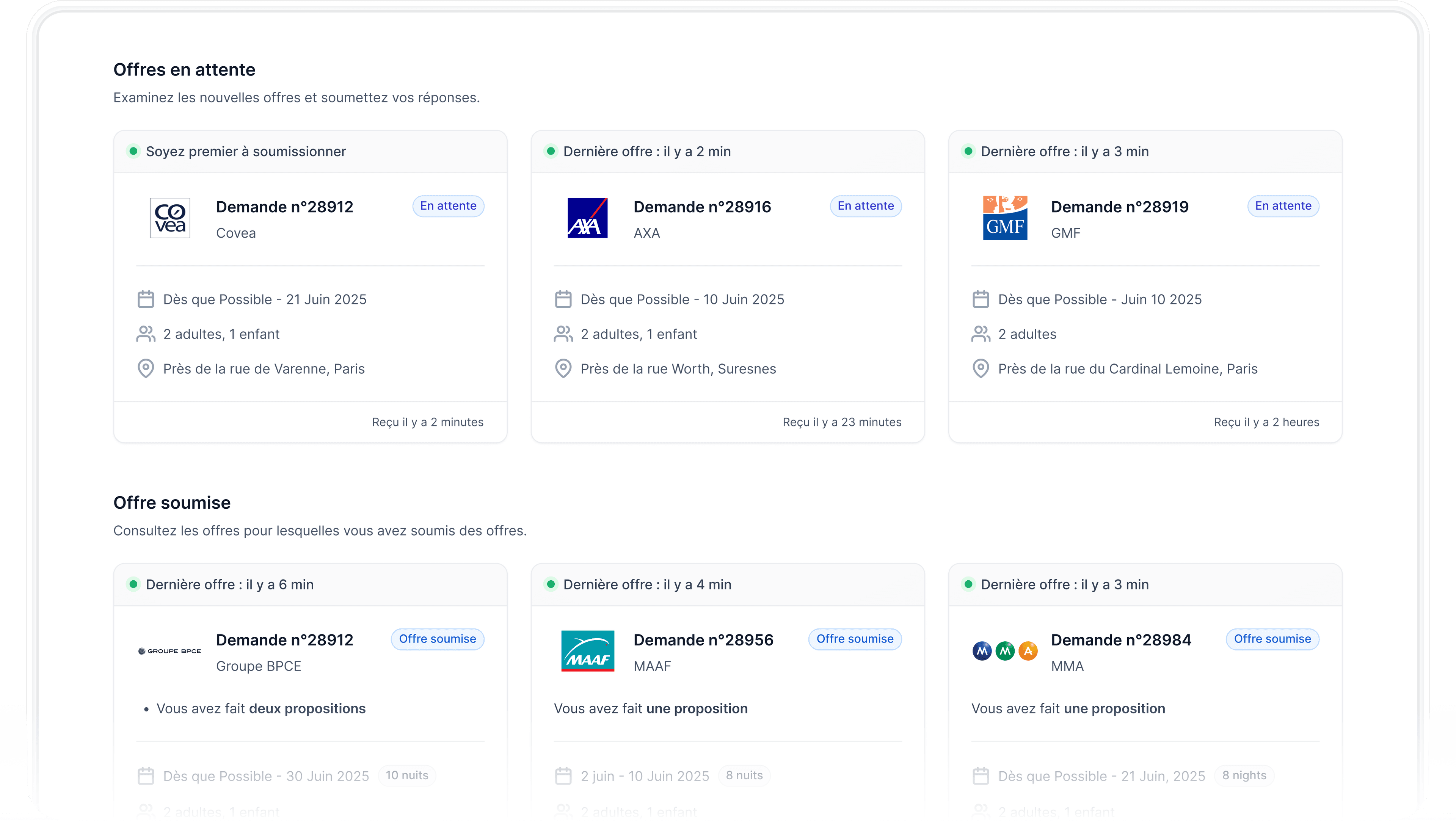Click calendar icon in the GMF card
The height and width of the screenshot is (821, 1456).
pos(981,299)
